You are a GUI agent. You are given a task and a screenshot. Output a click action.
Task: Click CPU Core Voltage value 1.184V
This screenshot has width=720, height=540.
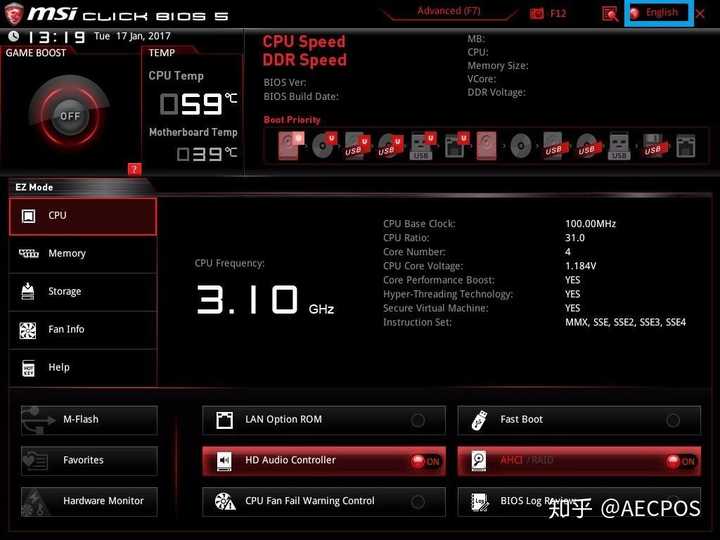tap(581, 266)
